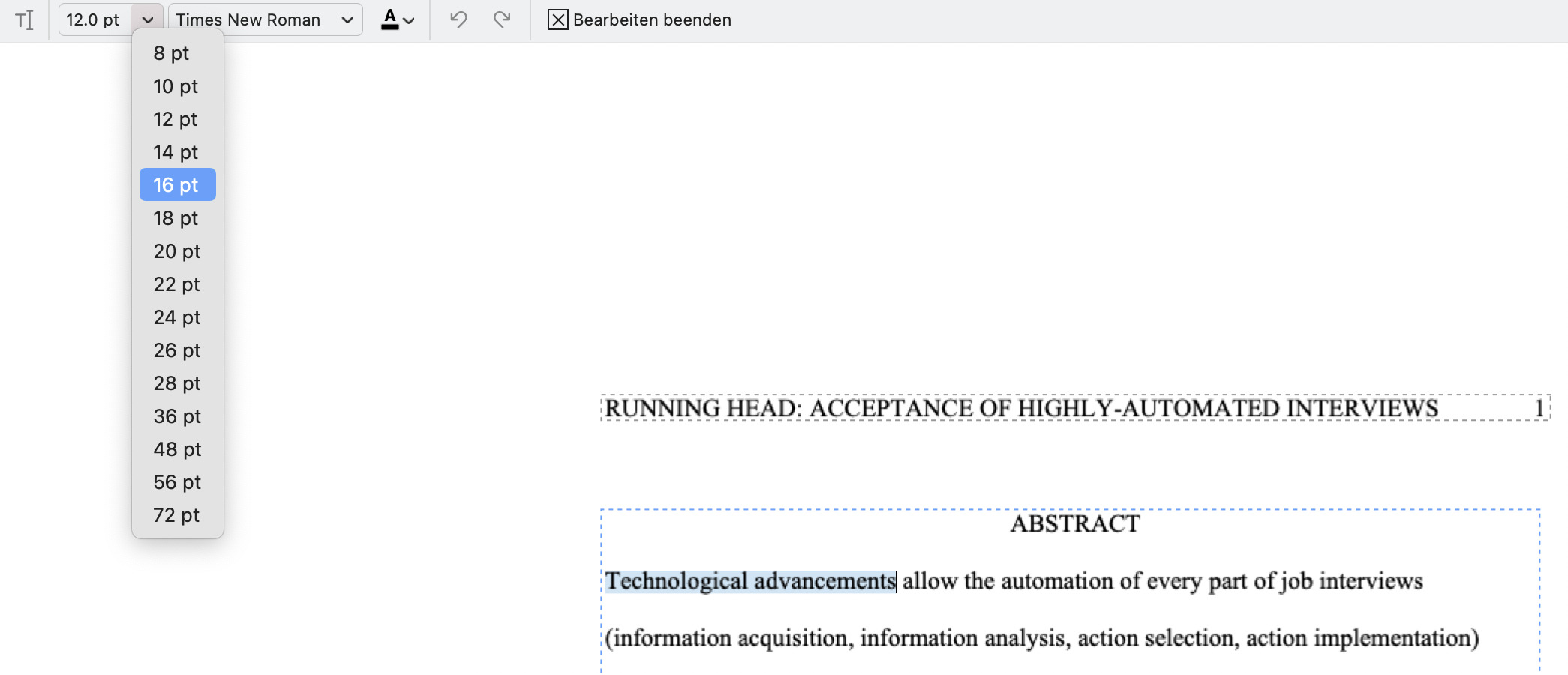Screen dimensions: 1568x675
Task: Pick the largest size, 72 pt
Action: point(176,515)
